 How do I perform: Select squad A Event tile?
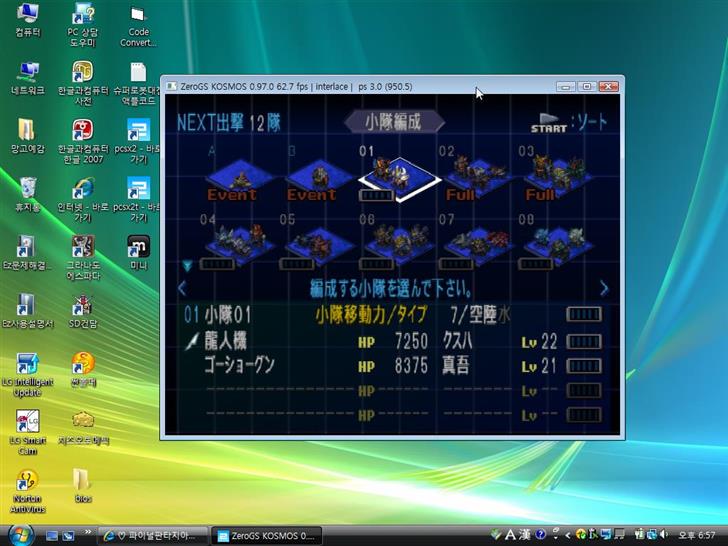coord(238,178)
